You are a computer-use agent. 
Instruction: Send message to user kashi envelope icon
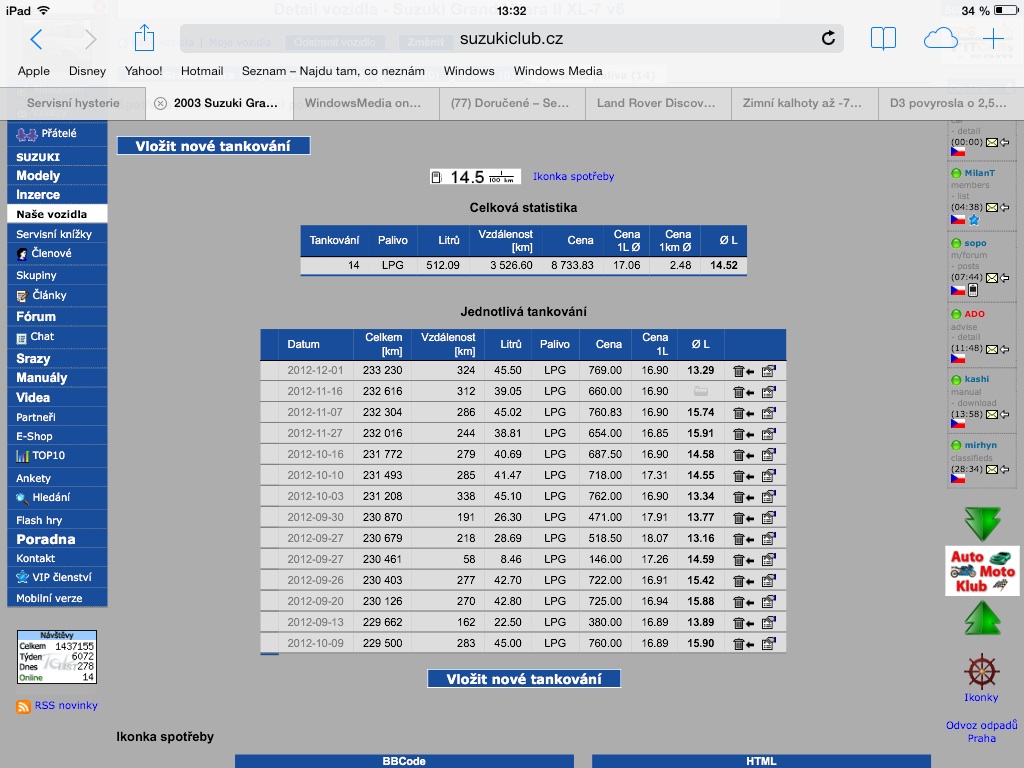992,414
